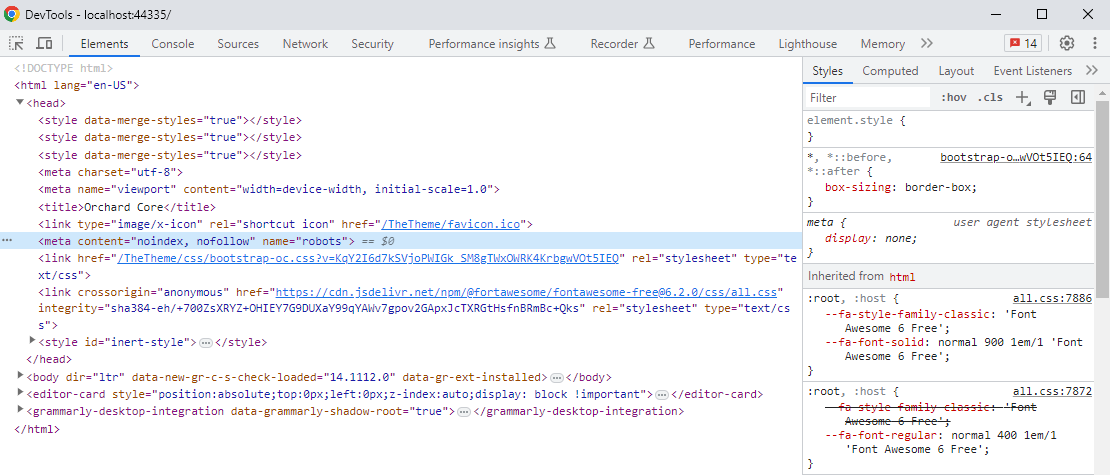The image size is (1110, 475).
Task: Expand the grammarly-desktop-integration node triangle
Action: (20, 410)
